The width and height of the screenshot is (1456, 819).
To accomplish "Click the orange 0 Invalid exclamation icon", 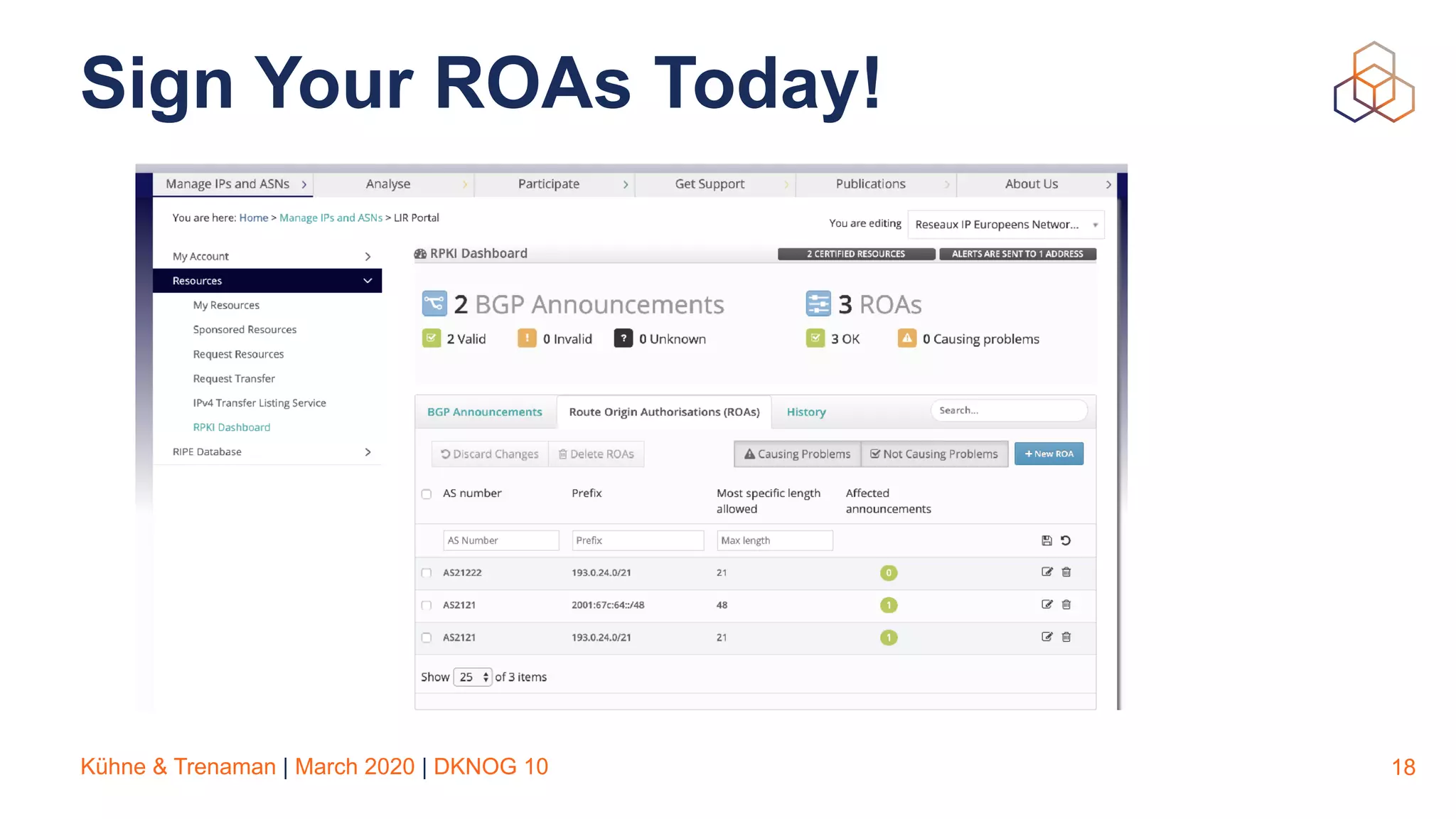I will (x=527, y=338).
